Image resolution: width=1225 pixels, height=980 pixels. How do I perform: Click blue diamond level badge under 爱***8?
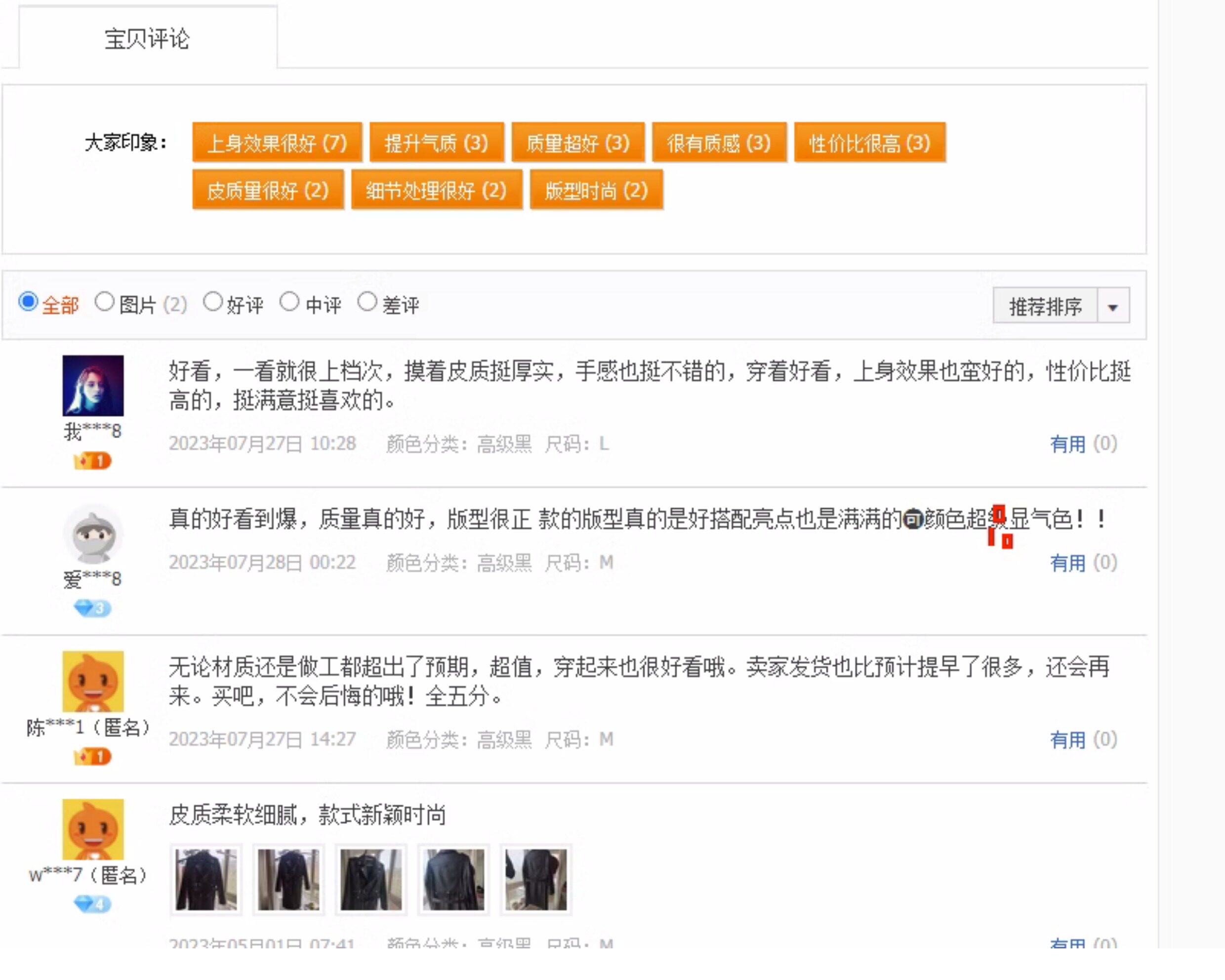click(92, 608)
